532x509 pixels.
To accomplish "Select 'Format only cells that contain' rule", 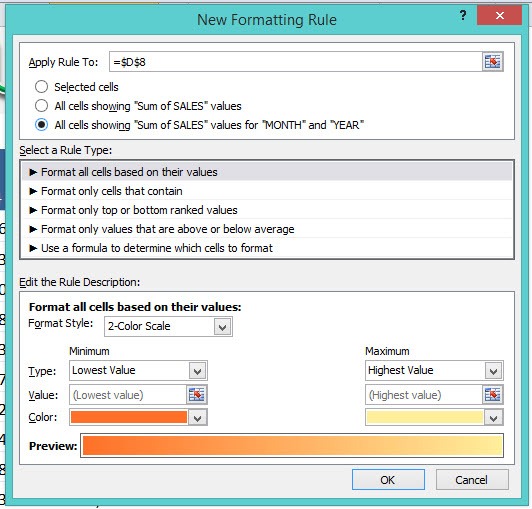I will 267,191.
